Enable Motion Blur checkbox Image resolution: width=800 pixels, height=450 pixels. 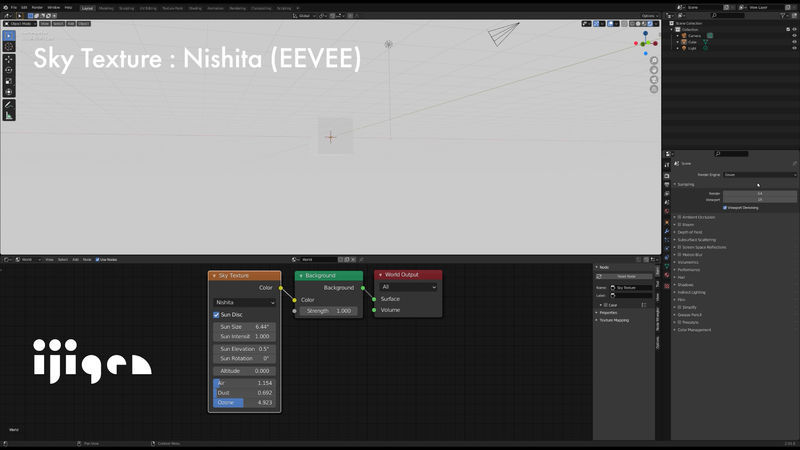click(x=680, y=255)
